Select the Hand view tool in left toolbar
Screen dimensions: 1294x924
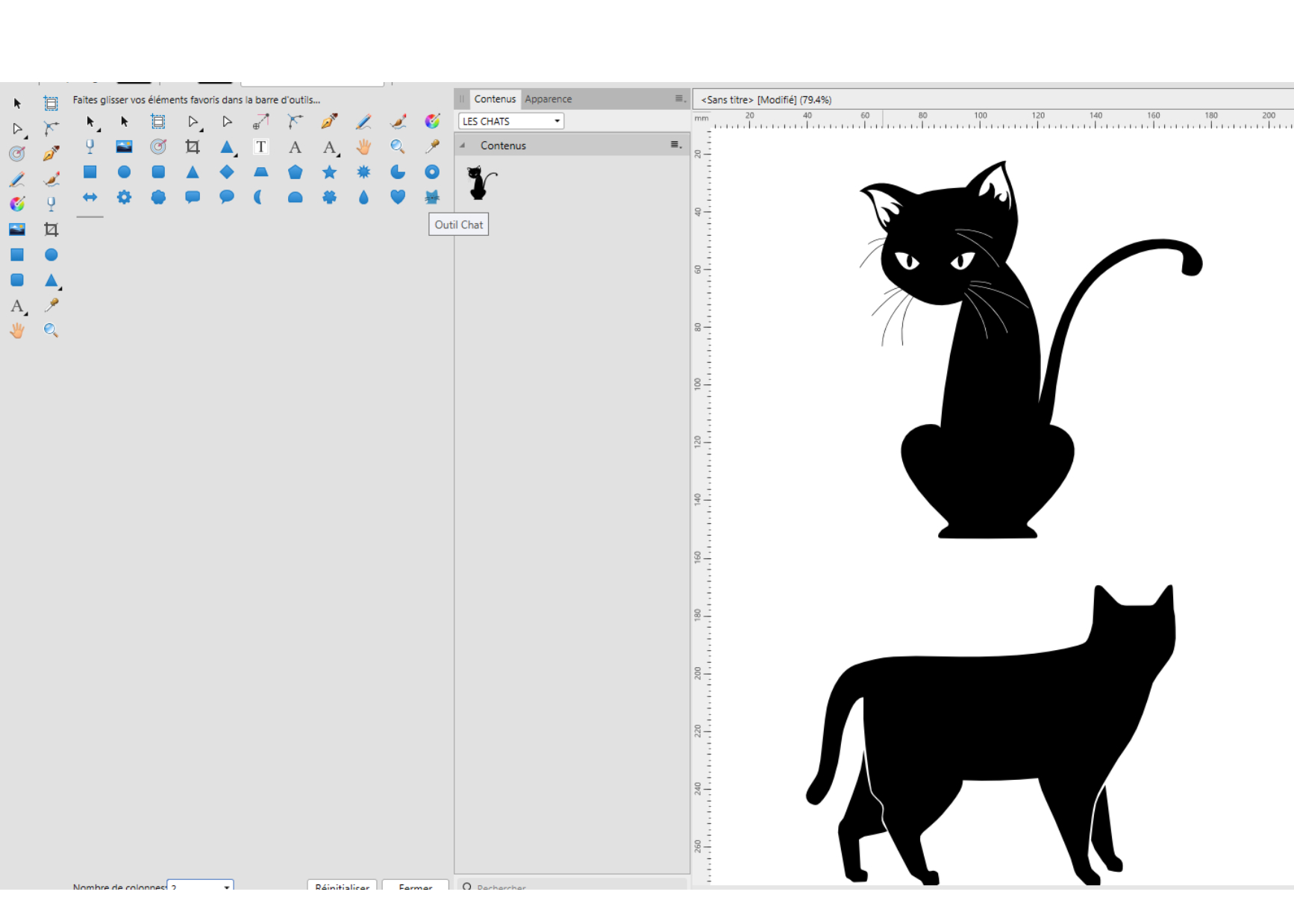coord(17,331)
